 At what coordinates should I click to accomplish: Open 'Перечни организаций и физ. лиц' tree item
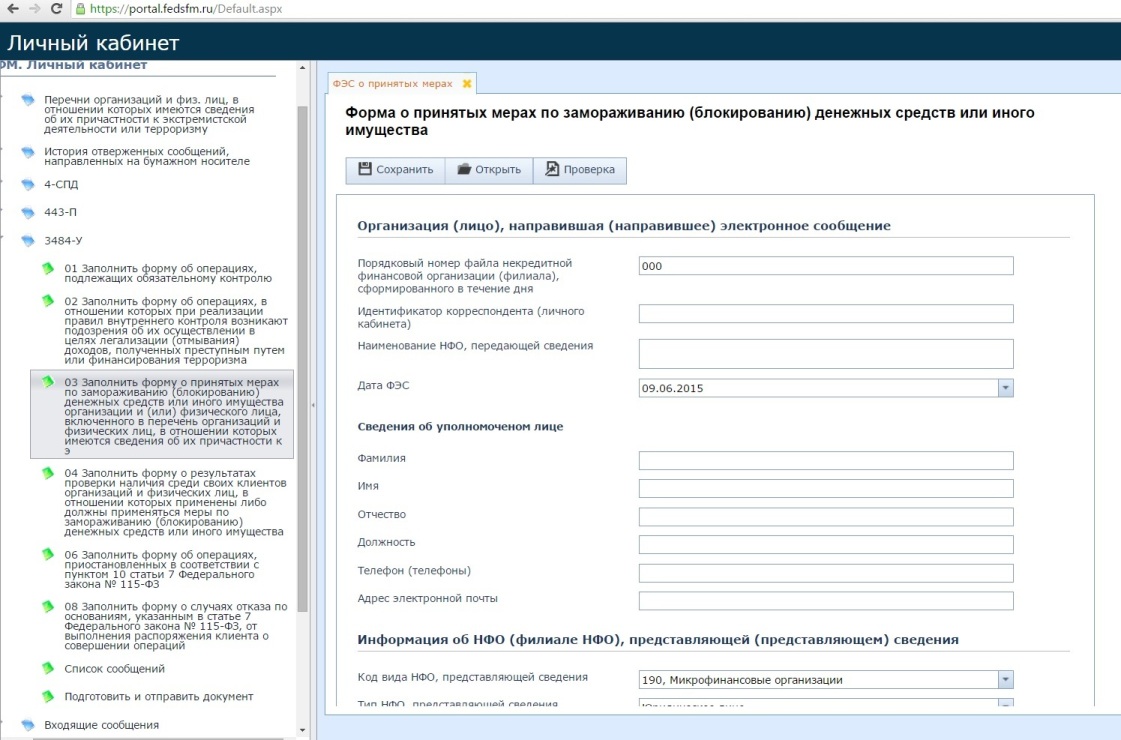coord(149,114)
